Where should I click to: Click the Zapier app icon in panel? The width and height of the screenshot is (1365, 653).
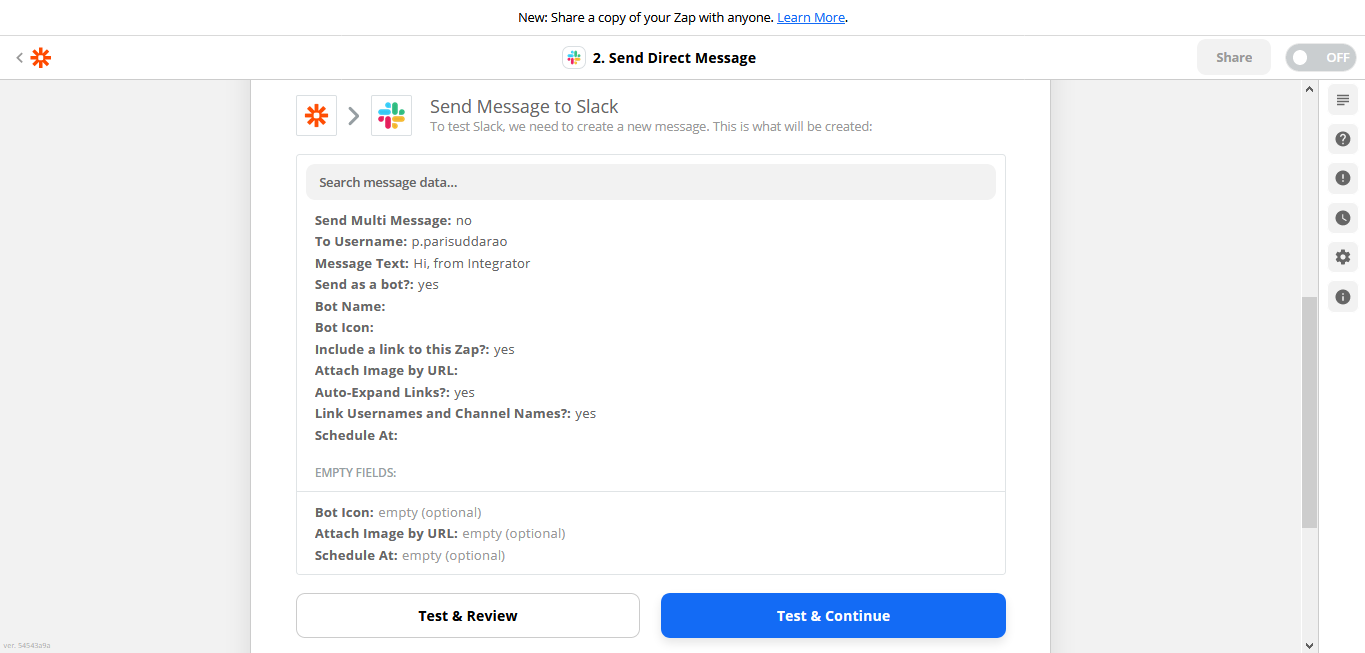point(316,116)
